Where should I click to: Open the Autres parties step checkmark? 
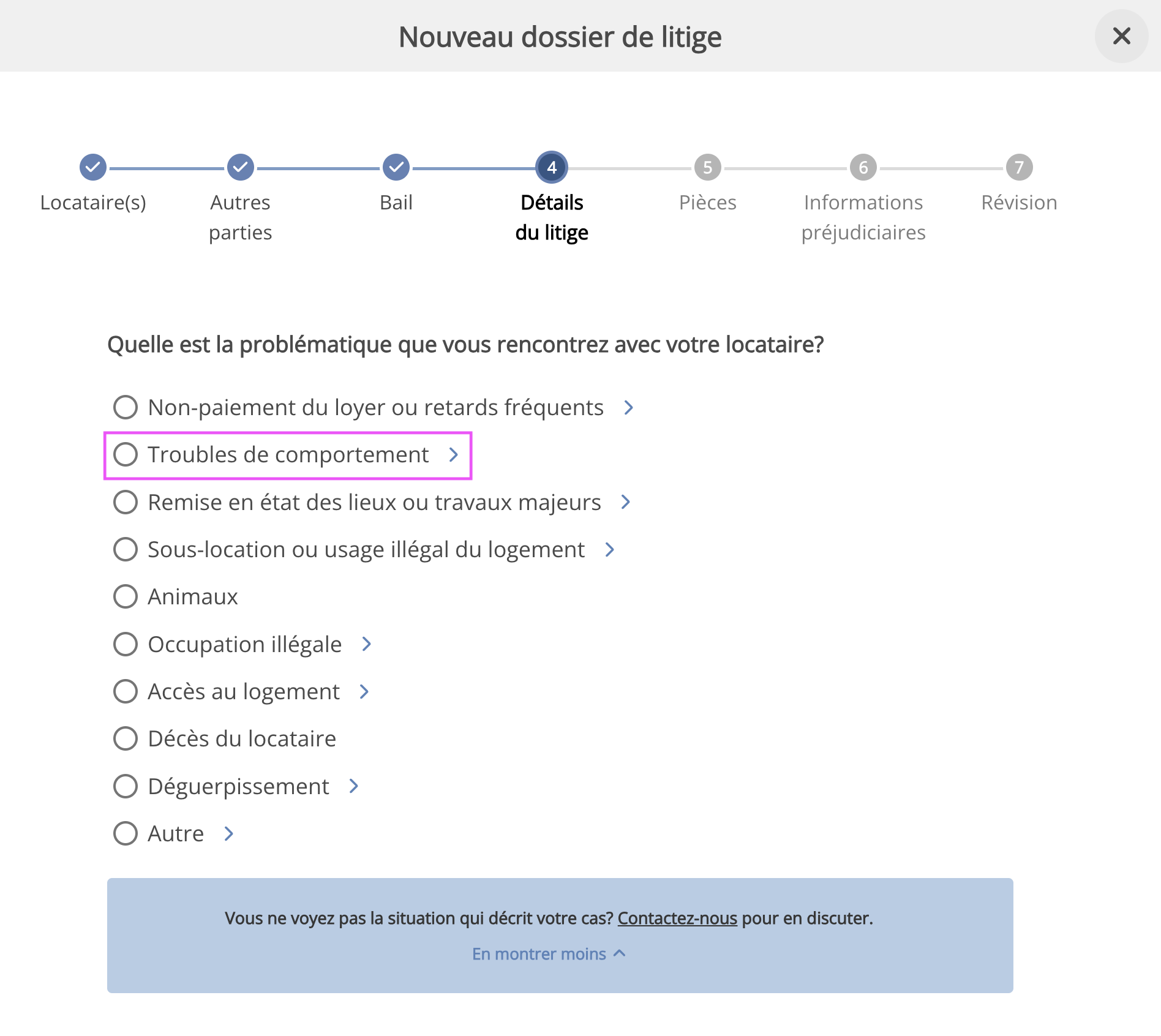pos(241,167)
